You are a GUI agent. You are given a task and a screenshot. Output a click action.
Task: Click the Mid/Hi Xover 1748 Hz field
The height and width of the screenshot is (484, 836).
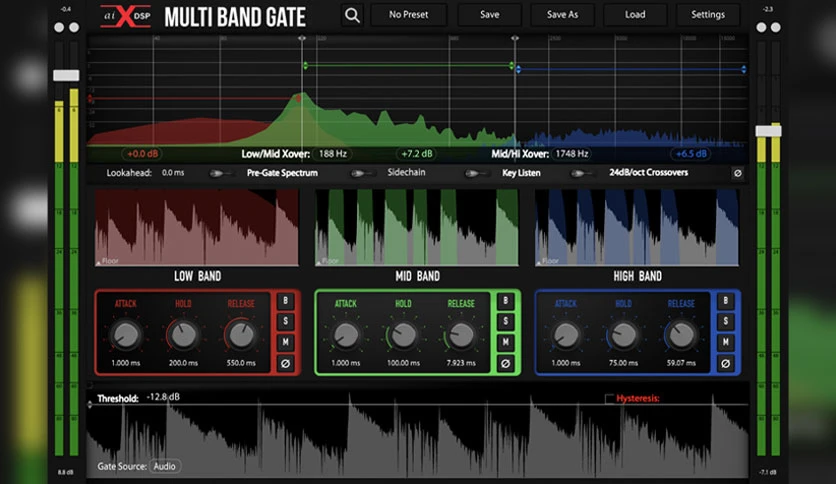[x=572, y=154]
